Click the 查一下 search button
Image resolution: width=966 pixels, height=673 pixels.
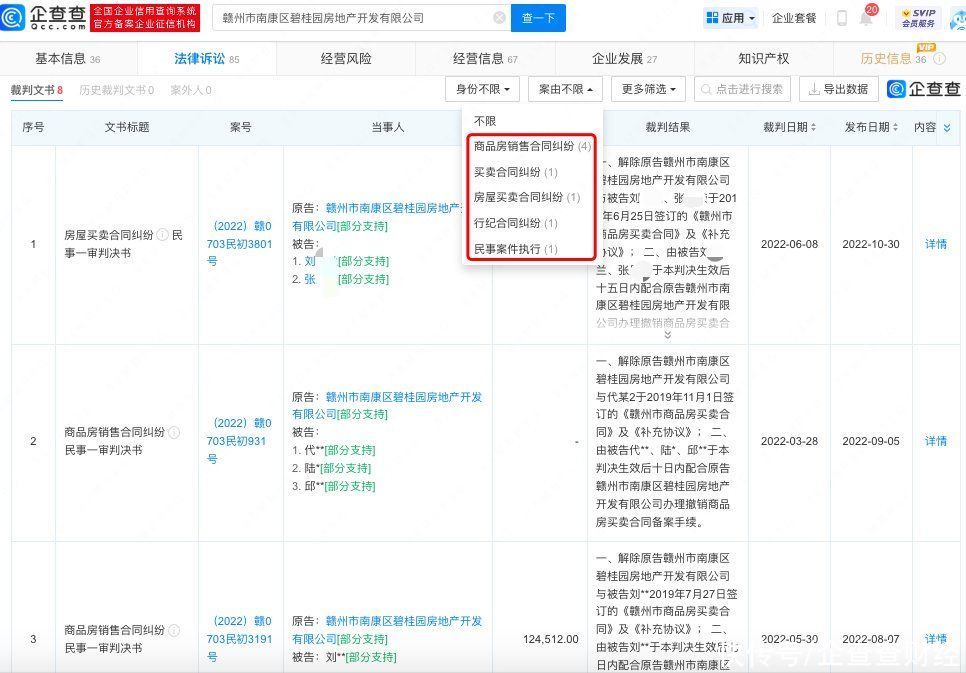(x=538, y=18)
